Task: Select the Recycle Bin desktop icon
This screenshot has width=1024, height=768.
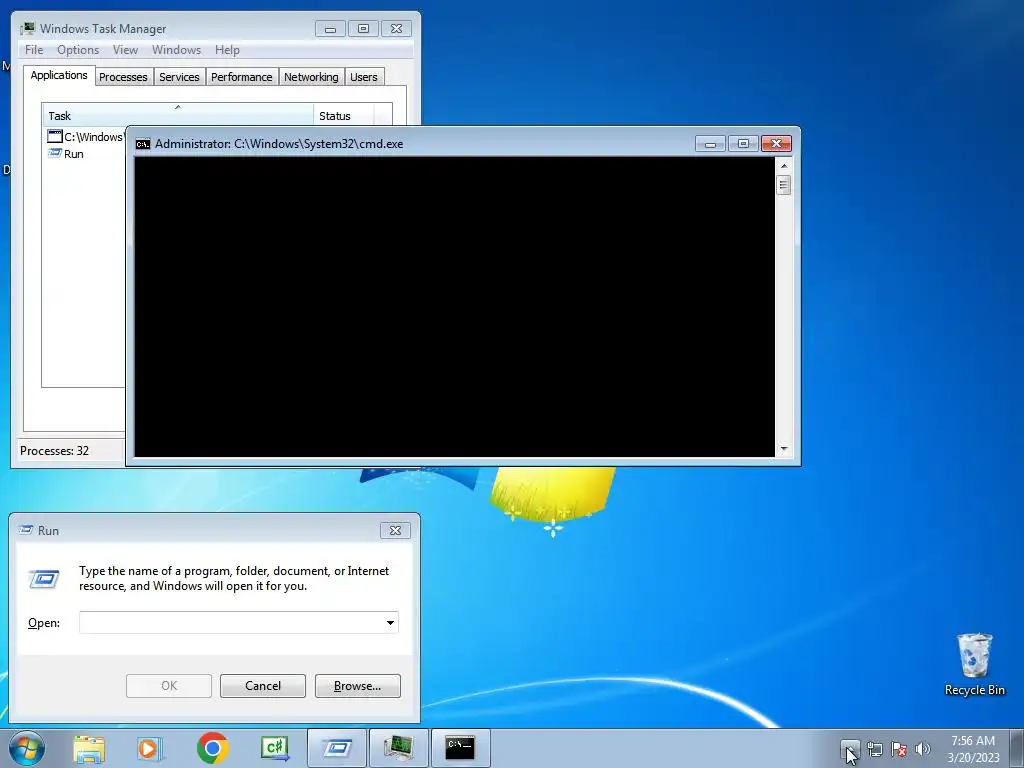Action: click(974, 664)
